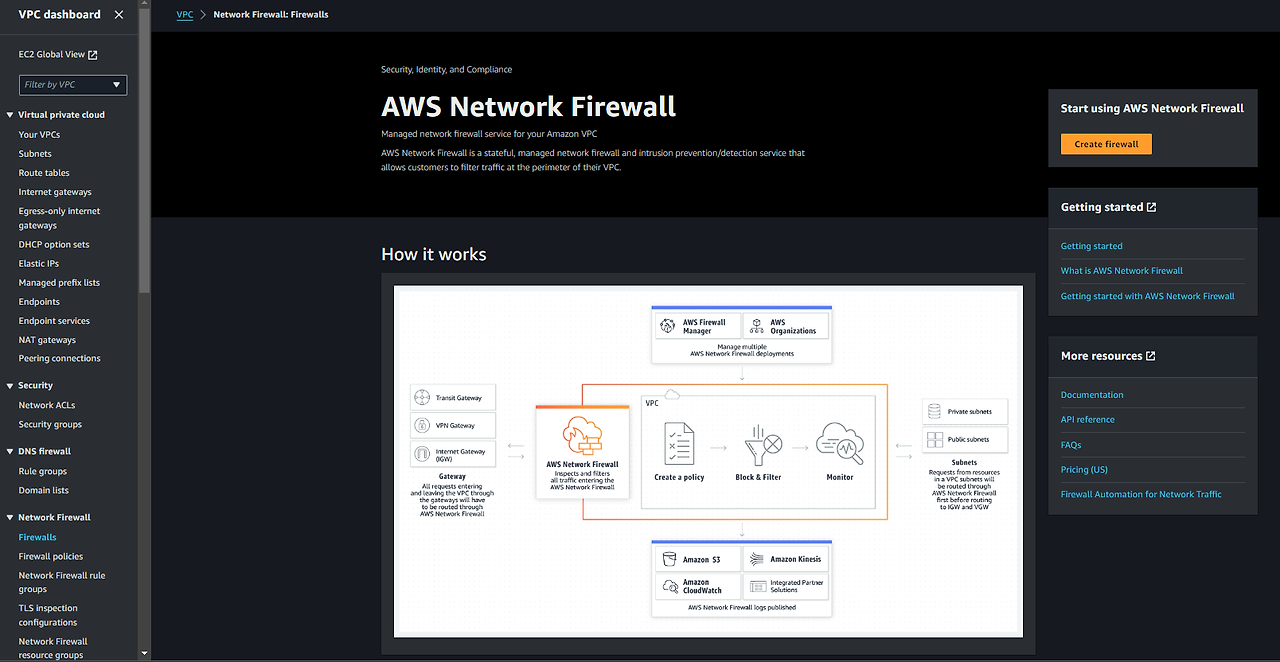Open Egress-only internet gateways

(59, 218)
